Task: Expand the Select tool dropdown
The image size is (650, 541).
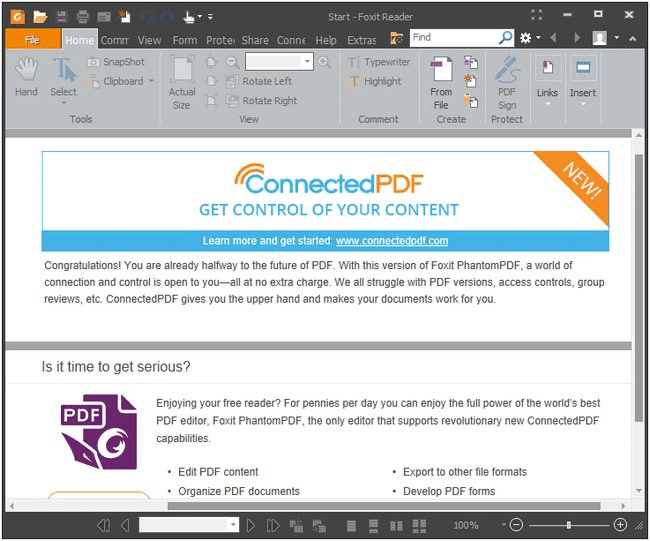Action: click(63, 104)
